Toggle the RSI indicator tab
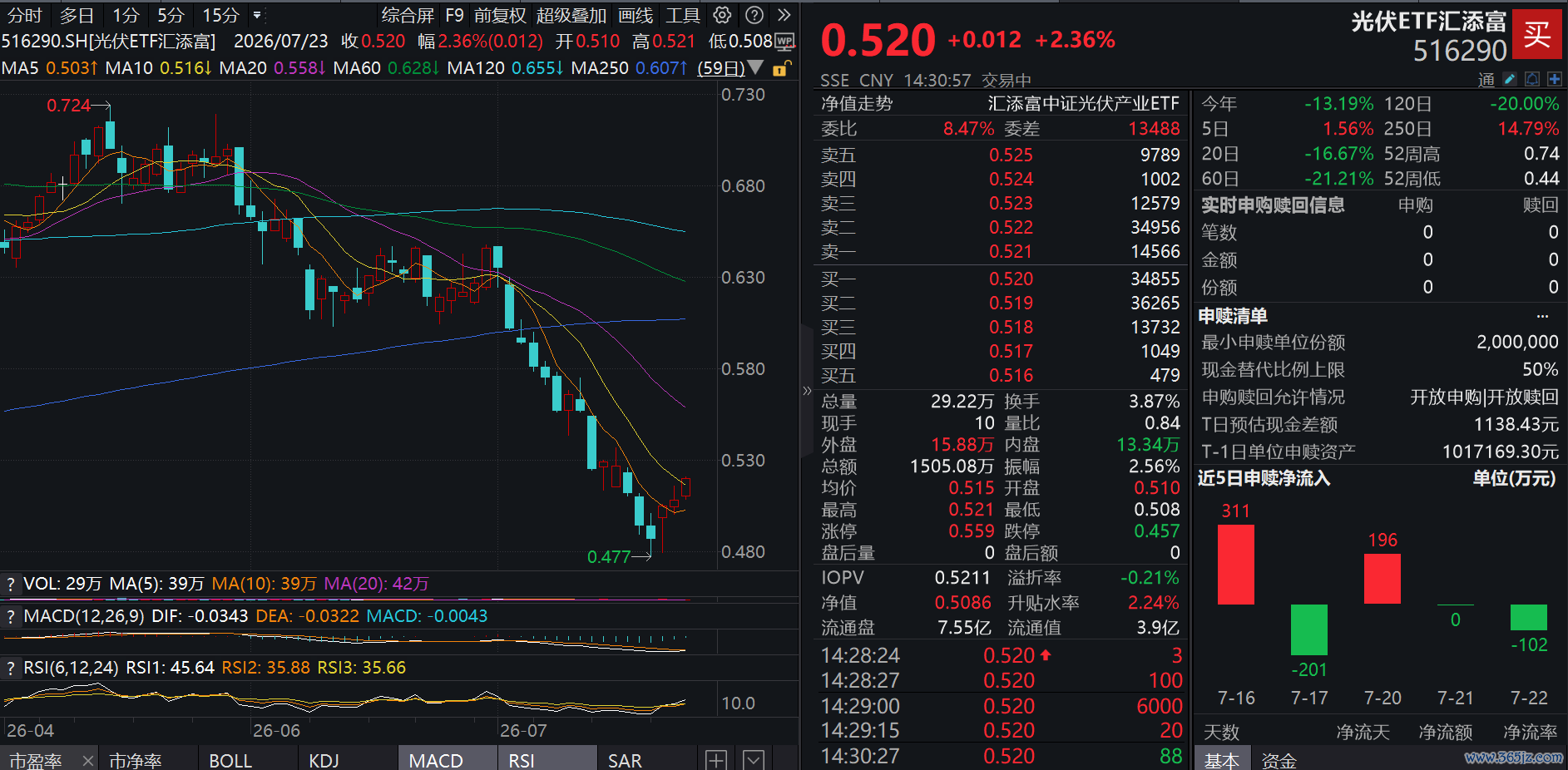Image resolution: width=1568 pixels, height=770 pixels. pos(522,760)
